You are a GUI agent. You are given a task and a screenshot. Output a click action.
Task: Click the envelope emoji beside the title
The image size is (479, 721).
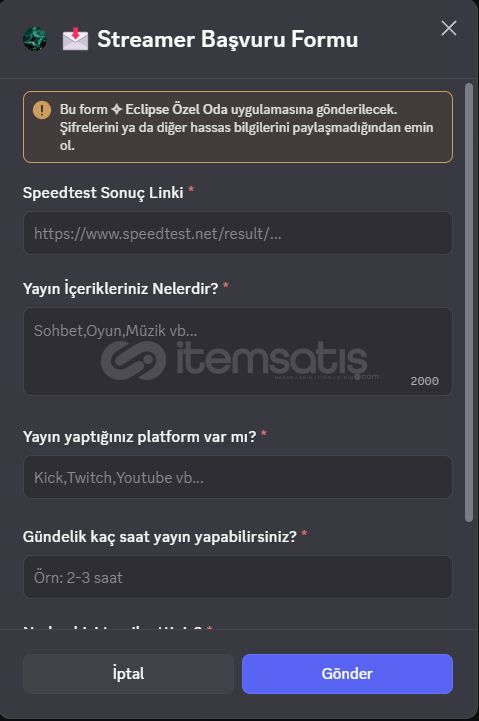coord(75,39)
